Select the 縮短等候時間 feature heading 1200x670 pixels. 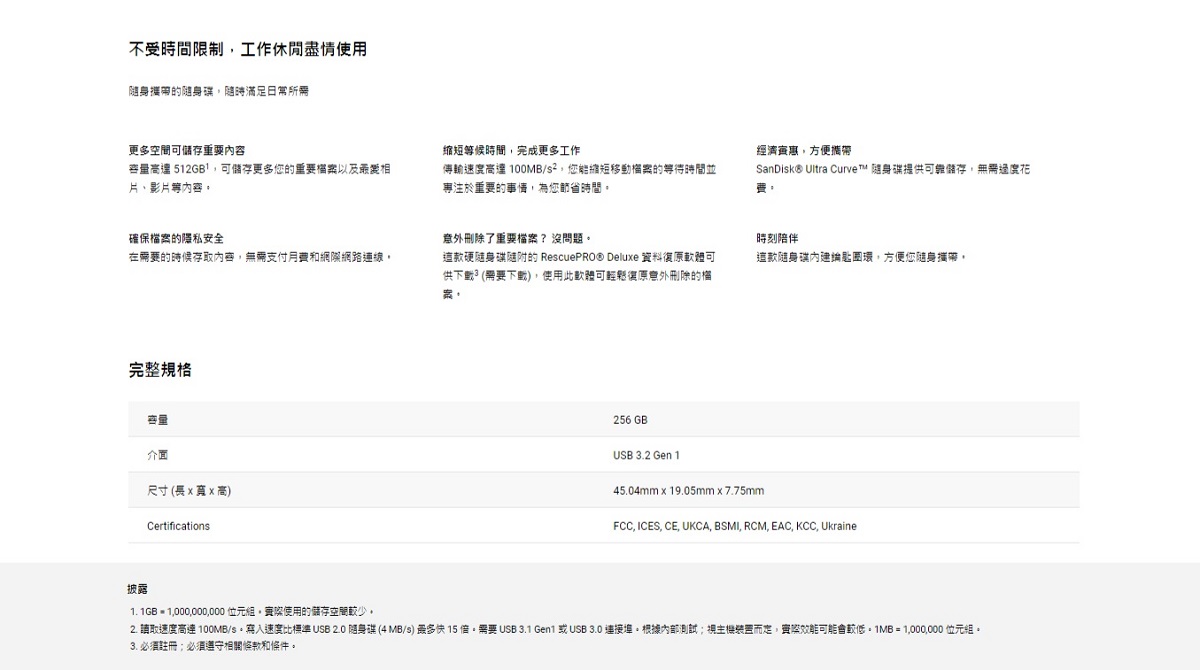[x=511, y=150]
